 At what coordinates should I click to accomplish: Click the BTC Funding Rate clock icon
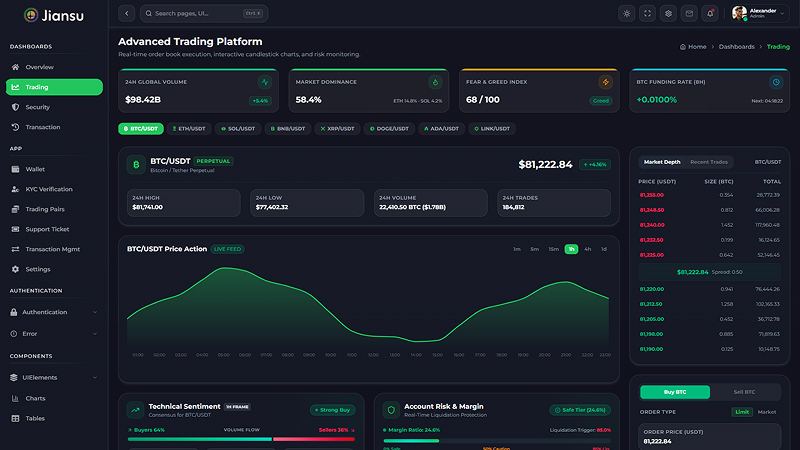click(x=776, y=82)
